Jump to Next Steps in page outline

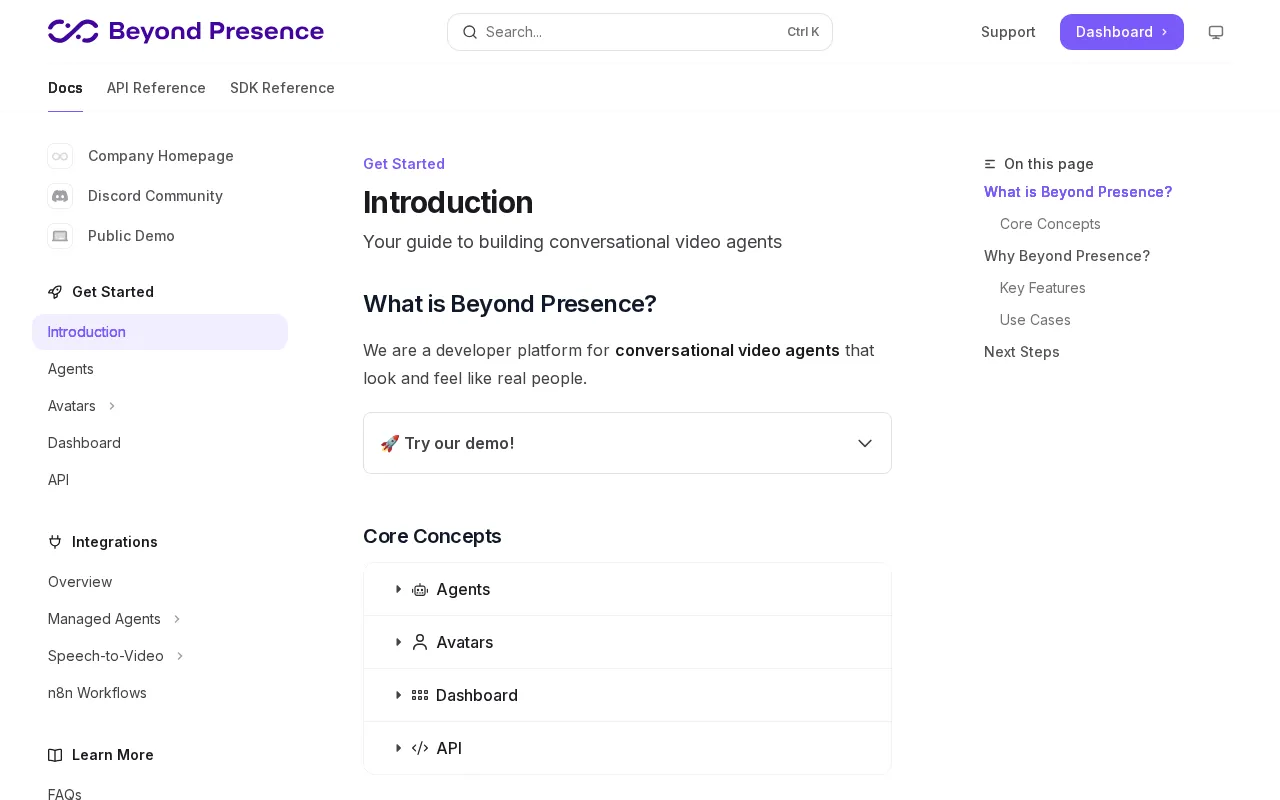(x=1022, y=352)
